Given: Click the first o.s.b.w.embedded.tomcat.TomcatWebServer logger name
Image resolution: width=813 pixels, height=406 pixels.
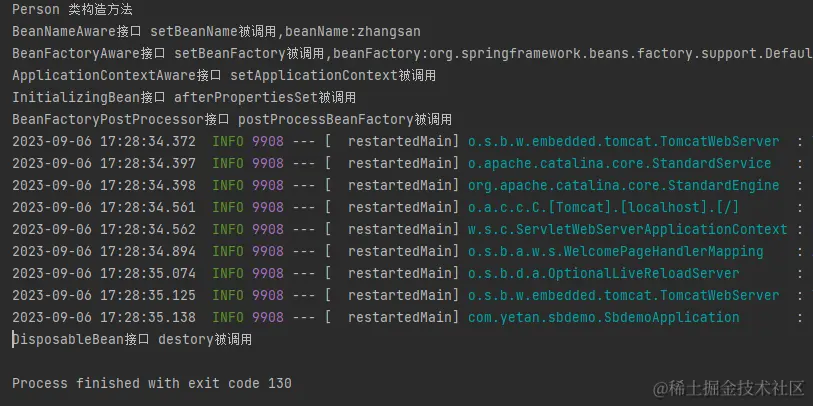Looking at the screenshot, I should [x=623, y=142].
